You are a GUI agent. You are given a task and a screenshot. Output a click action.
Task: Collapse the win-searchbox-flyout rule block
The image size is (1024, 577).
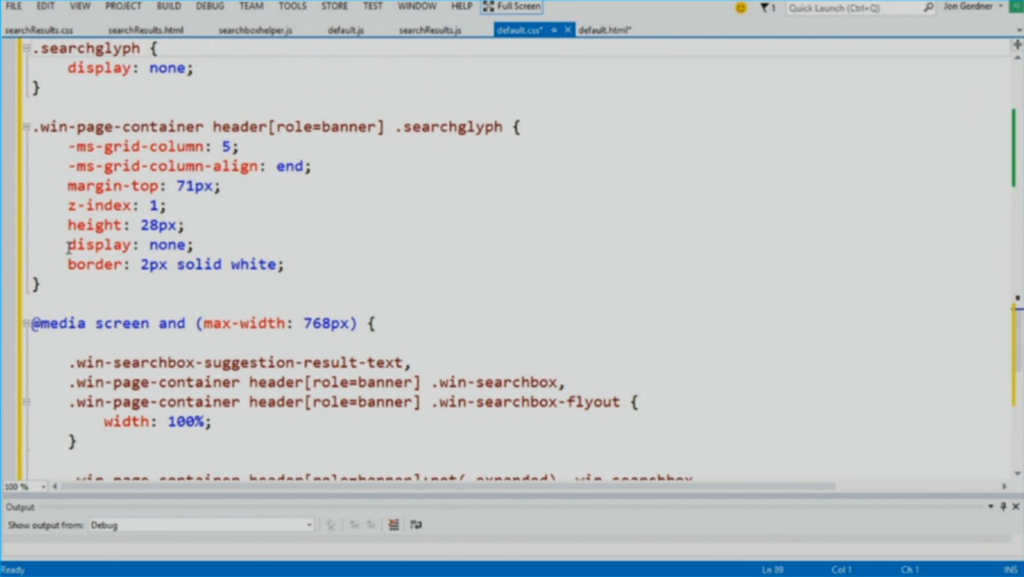pyautogui.click(x=26, y=402)
